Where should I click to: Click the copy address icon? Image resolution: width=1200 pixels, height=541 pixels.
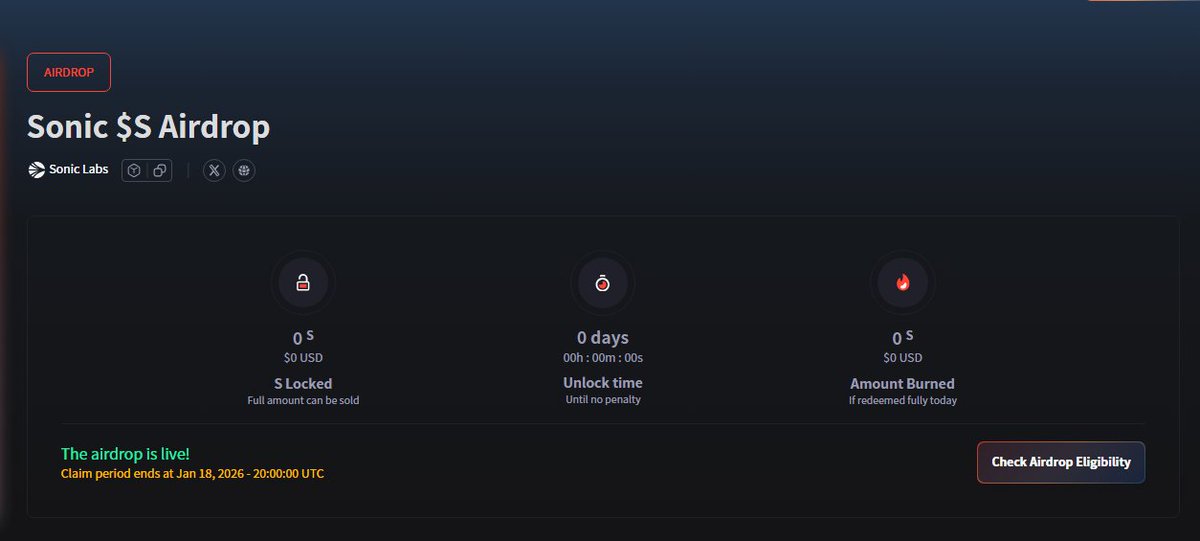tap(160, 170)
